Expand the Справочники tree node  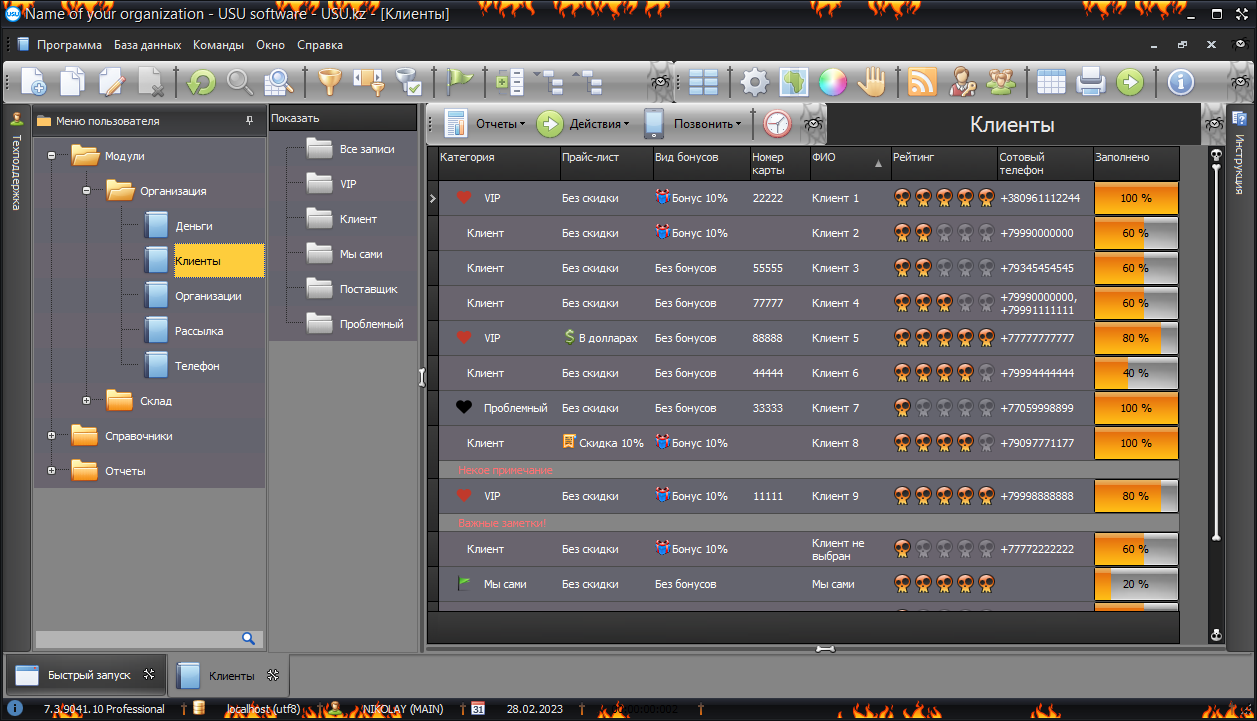pyautogui.click(x=51, y=436)
